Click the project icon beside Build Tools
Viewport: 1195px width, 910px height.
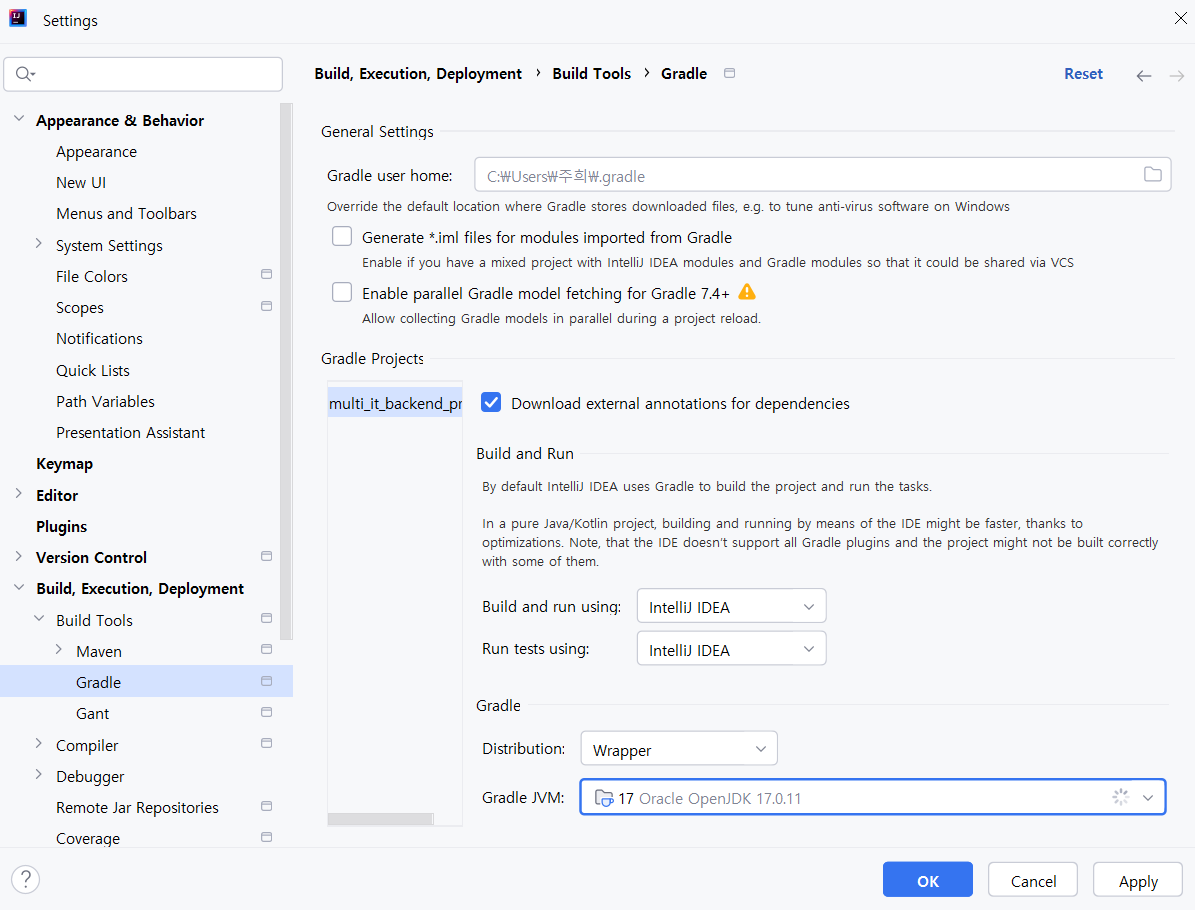pos(266,618)
